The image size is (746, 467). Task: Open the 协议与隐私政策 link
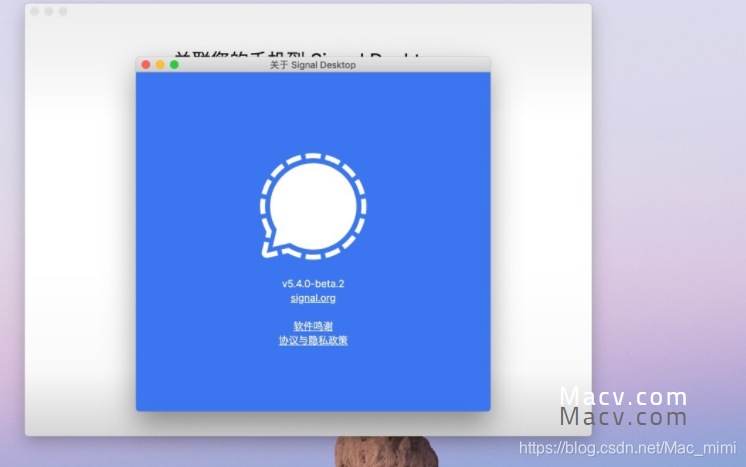point(313,341)
